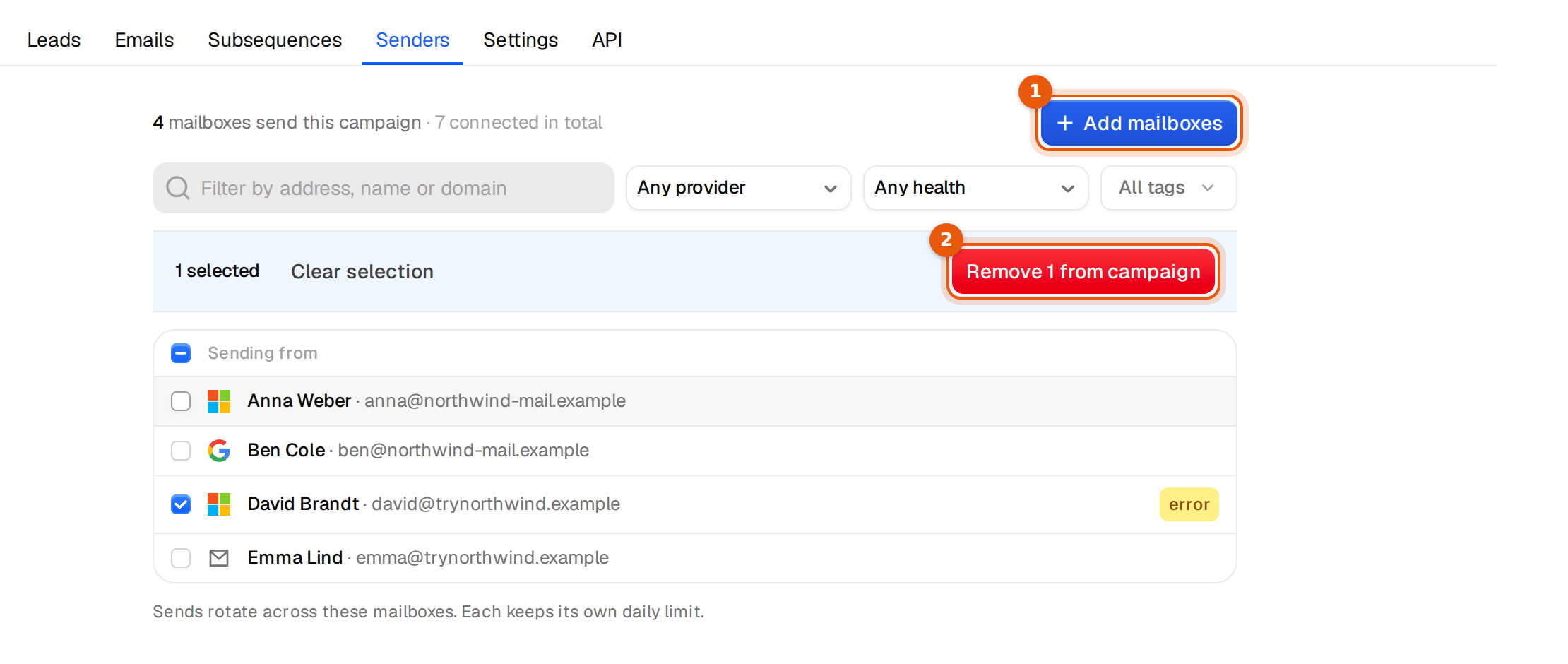Click the Anna Weber mailbox name

(x=299, y=401)
